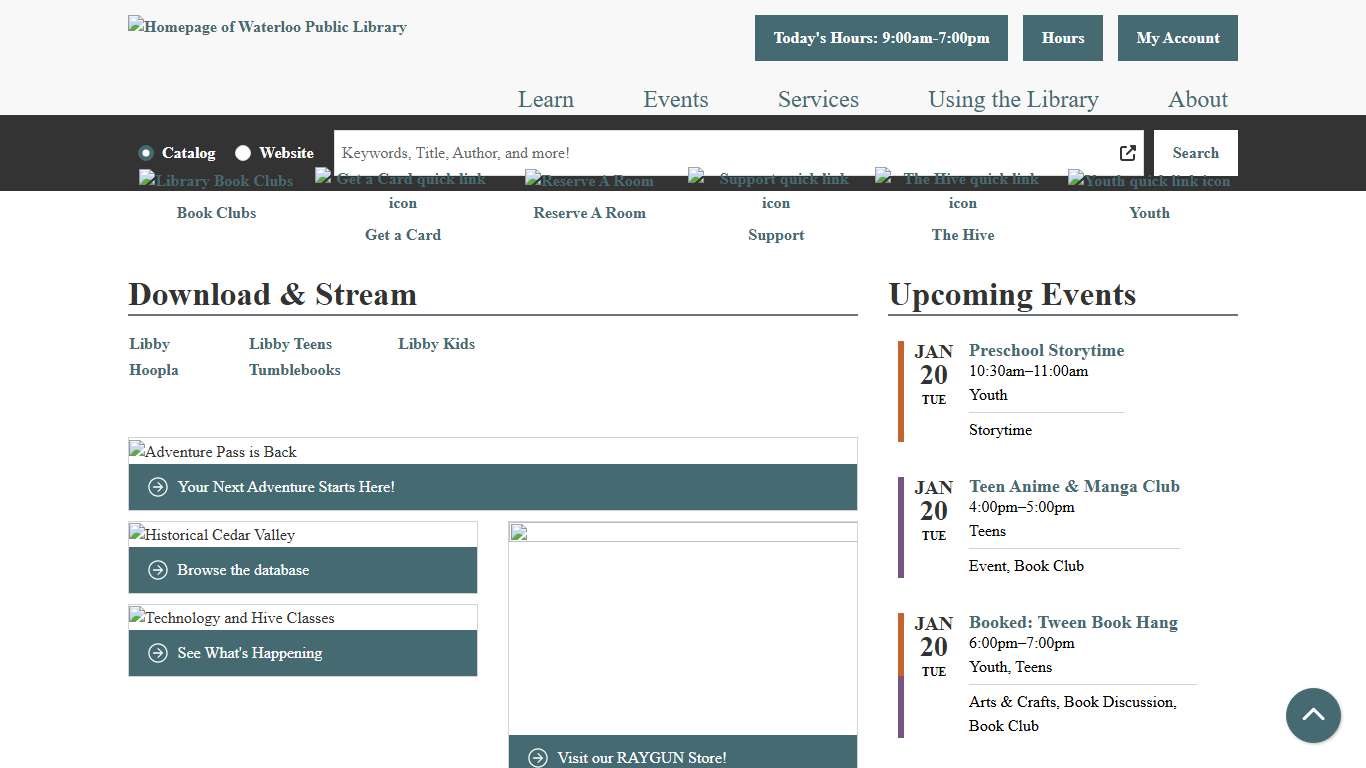Viewport: 1366px width, 768px height.
Task: Click the Reserve A Room quick link icon
Action: click(589, 181)
